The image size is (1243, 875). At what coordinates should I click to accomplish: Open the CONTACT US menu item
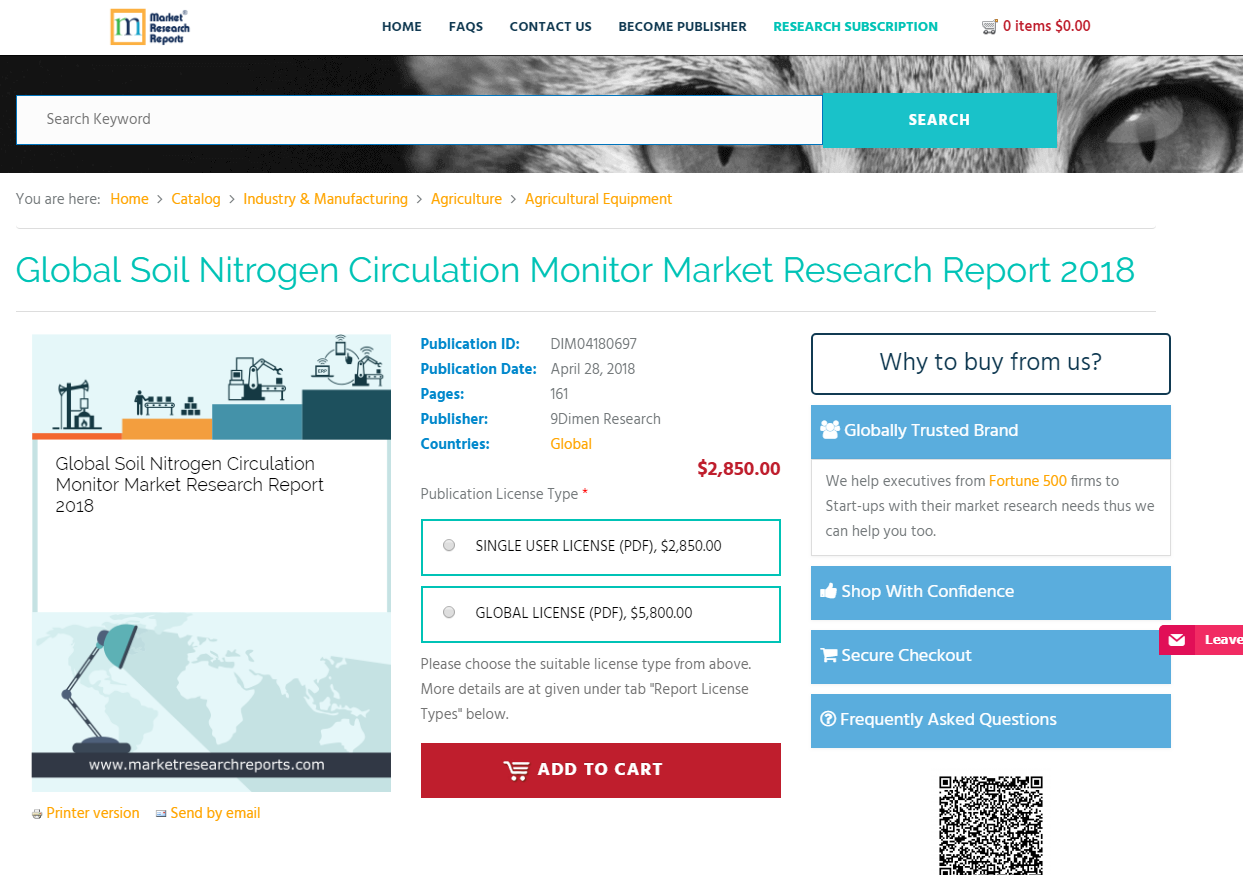(551, 27)
